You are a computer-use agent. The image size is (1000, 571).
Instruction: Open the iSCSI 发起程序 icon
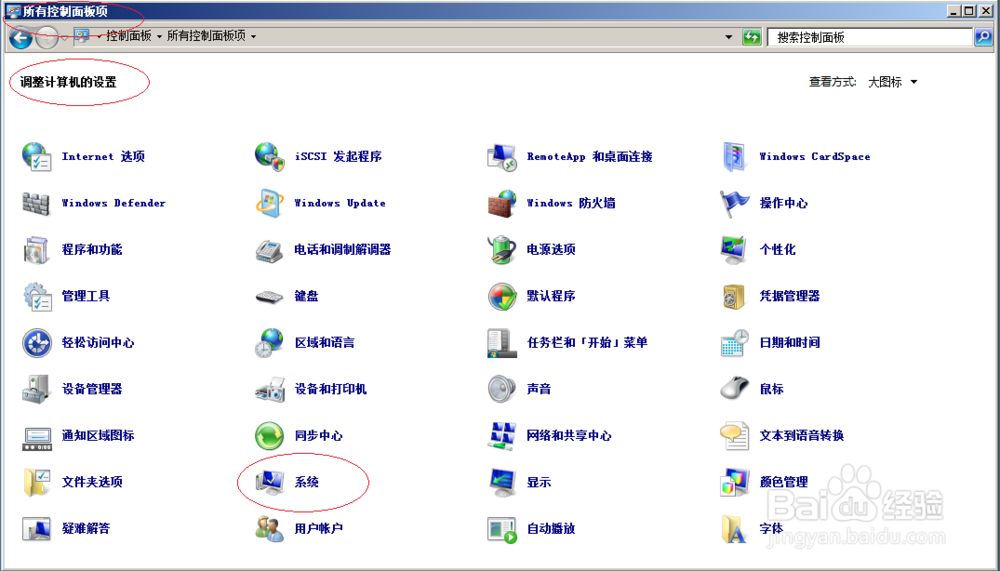pos(269,156)
